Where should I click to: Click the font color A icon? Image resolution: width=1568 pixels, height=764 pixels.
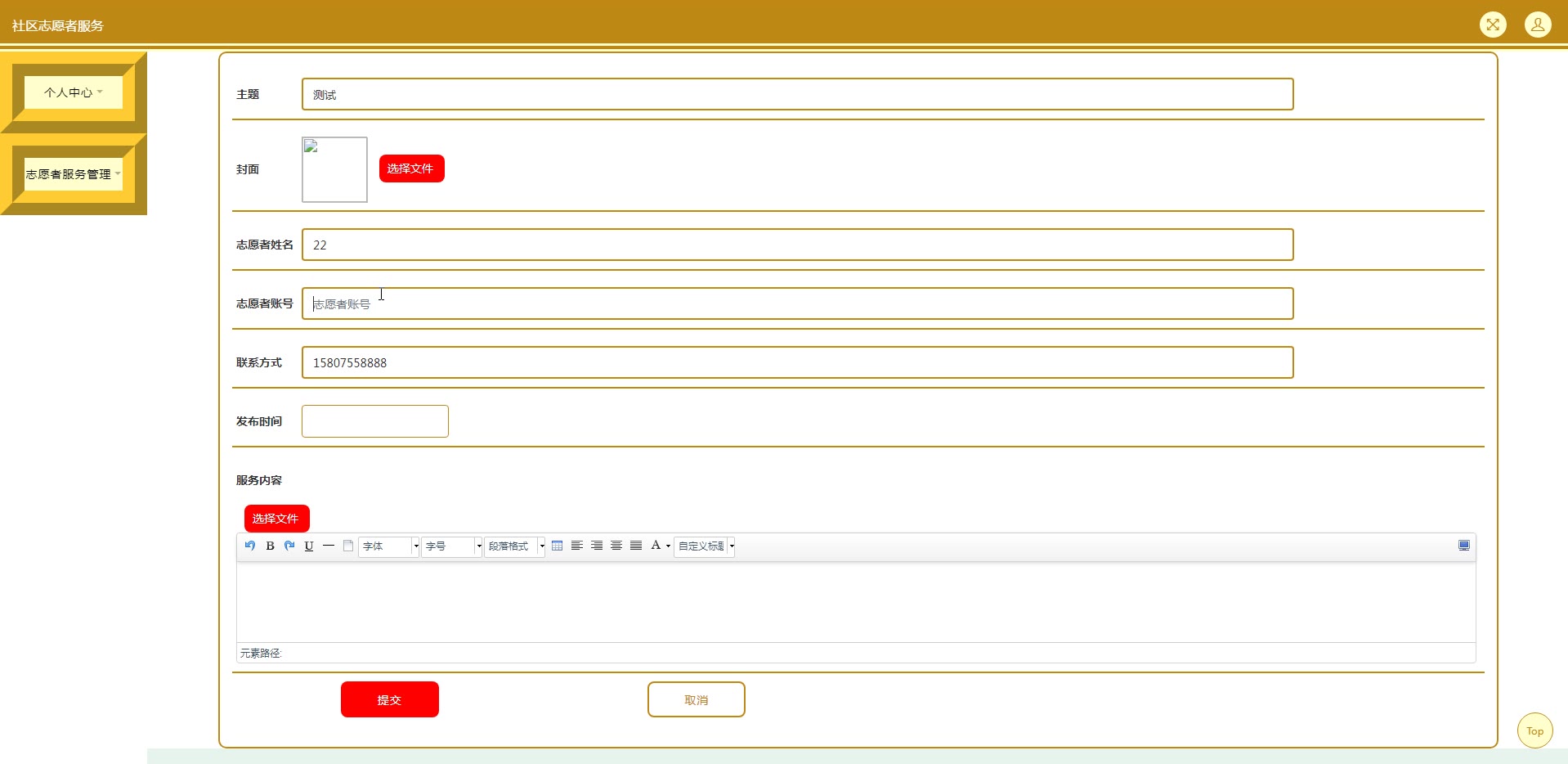click(x=656, y=546)
